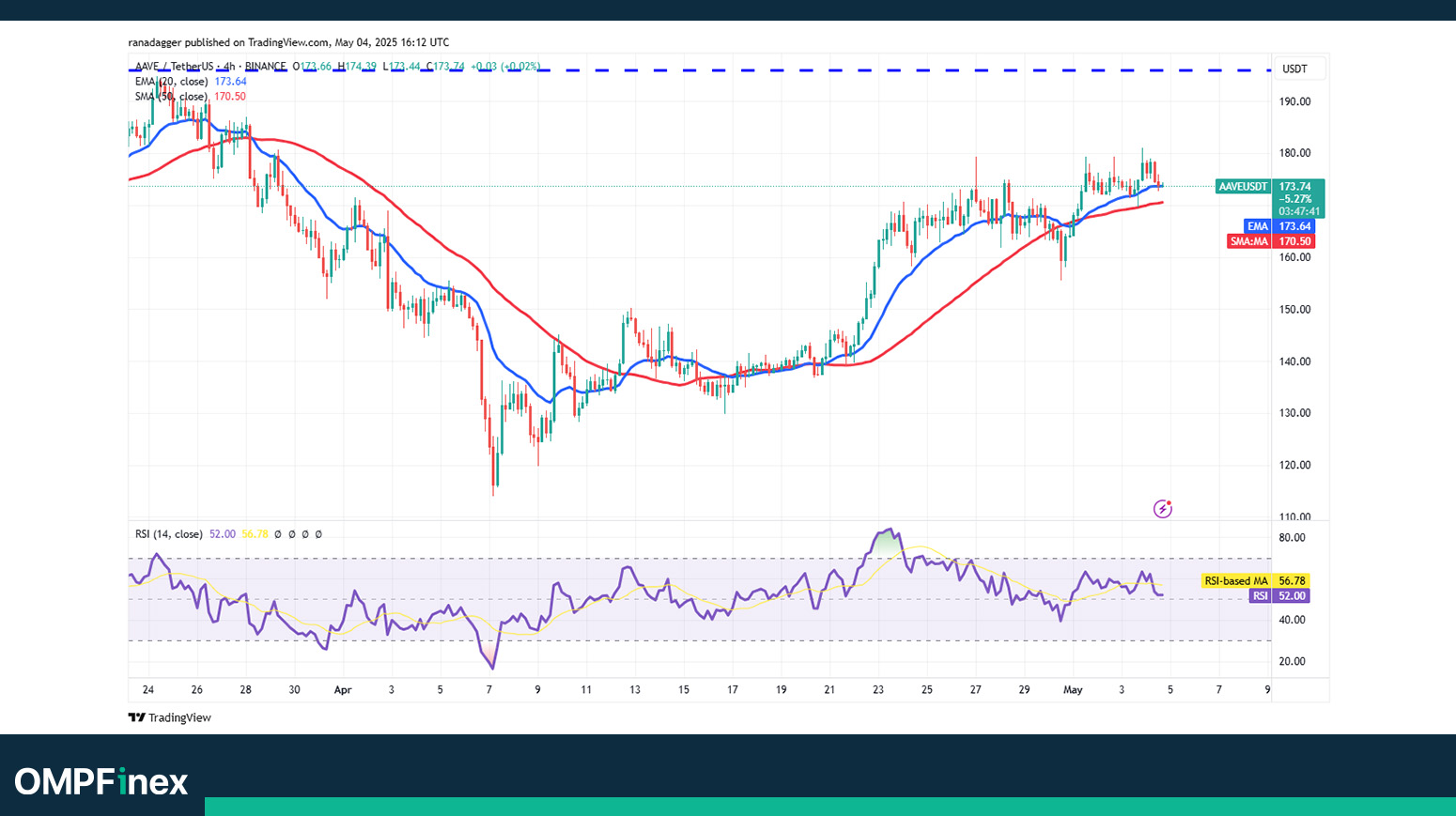1456x816 pixels.
Task: Click the TradingView logo icon
Action: point(136,717)
